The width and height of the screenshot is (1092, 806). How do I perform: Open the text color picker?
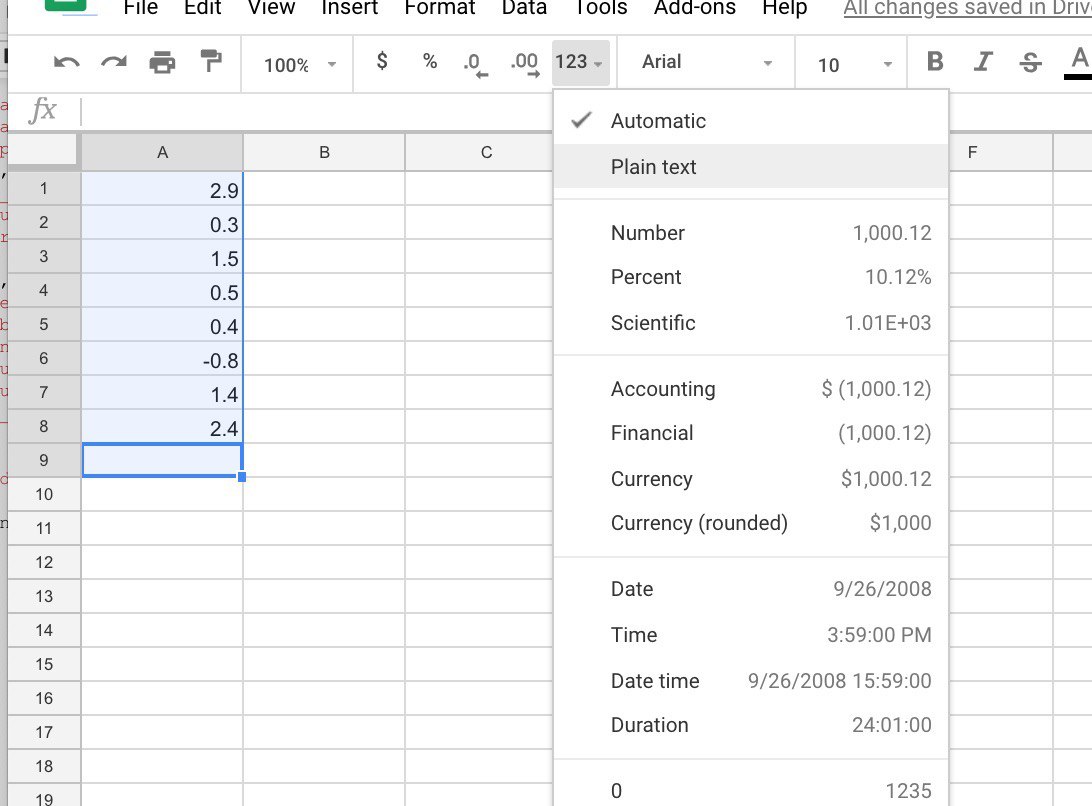1078,62
